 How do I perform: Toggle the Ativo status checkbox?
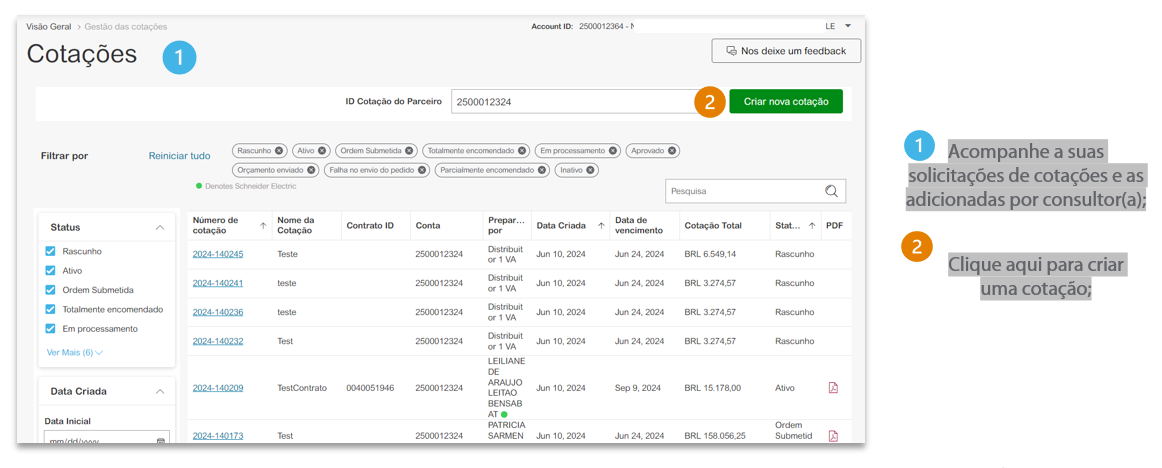click(x=50, y=270)
